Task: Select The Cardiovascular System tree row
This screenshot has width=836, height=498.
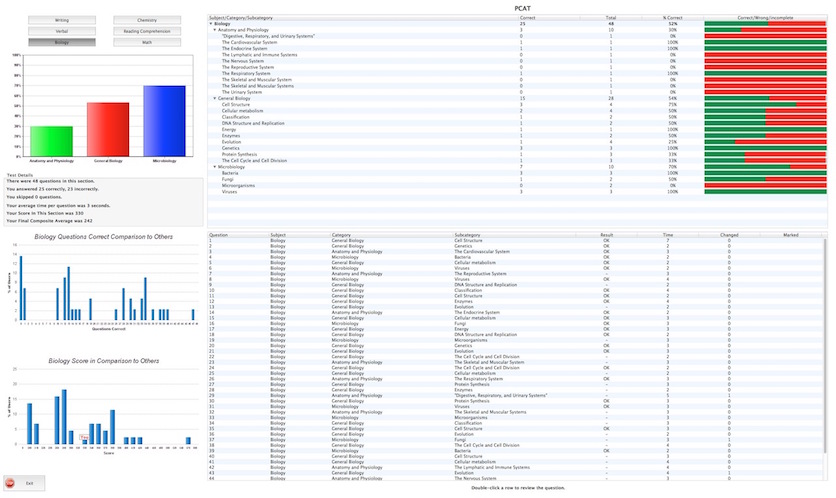Action: coord(517,42)
